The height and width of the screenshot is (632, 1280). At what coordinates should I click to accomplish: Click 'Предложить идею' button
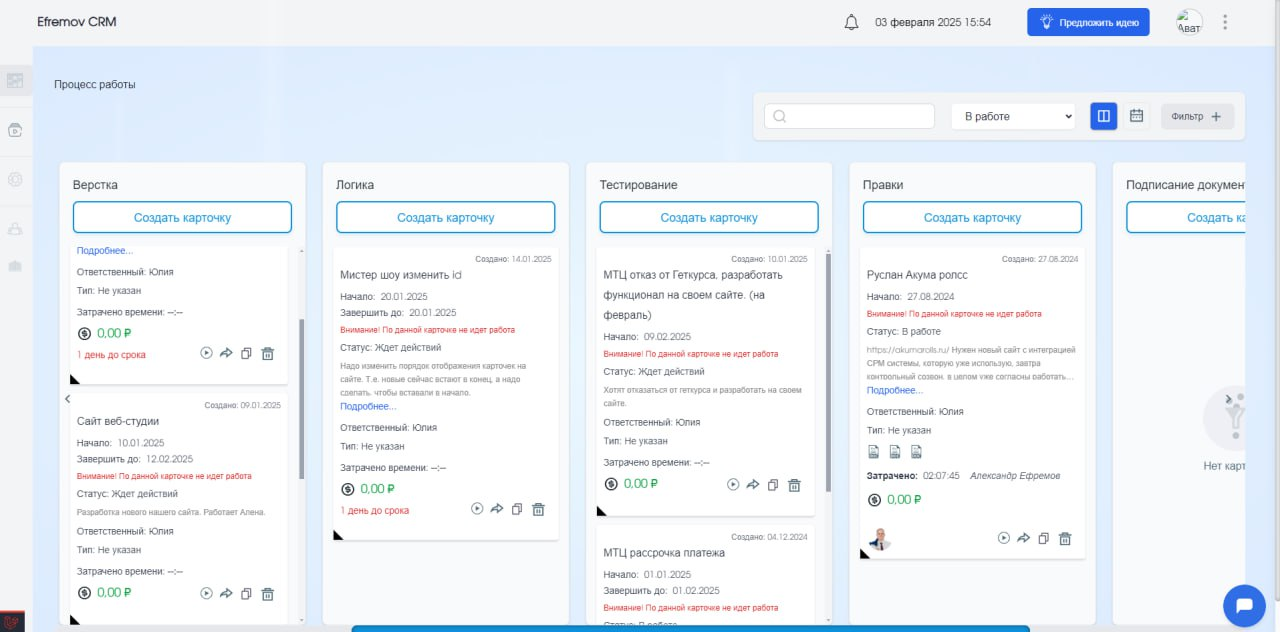(x=1088, y=22)
